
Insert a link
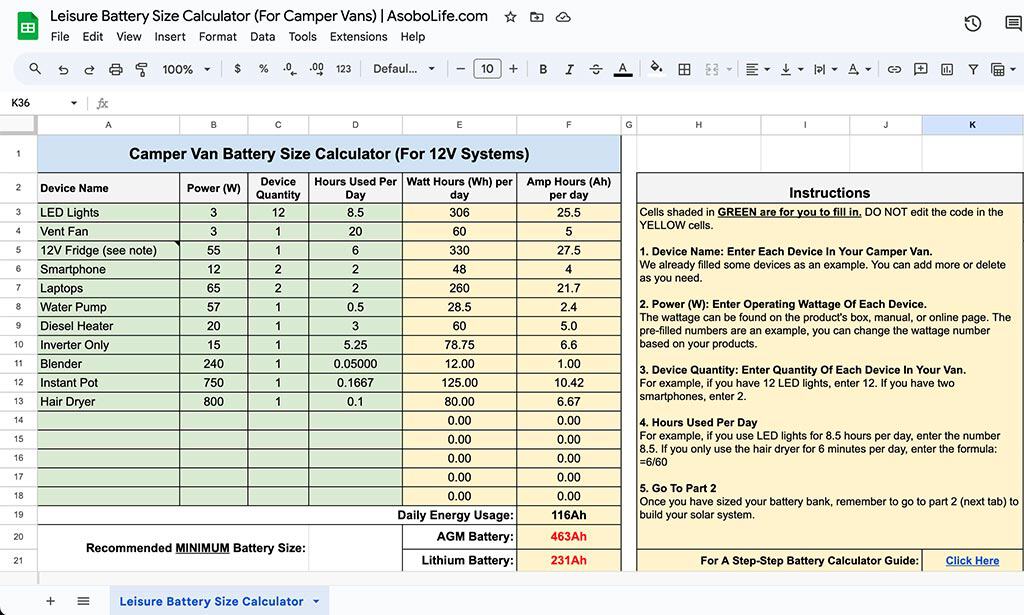(x=894, y=69)
